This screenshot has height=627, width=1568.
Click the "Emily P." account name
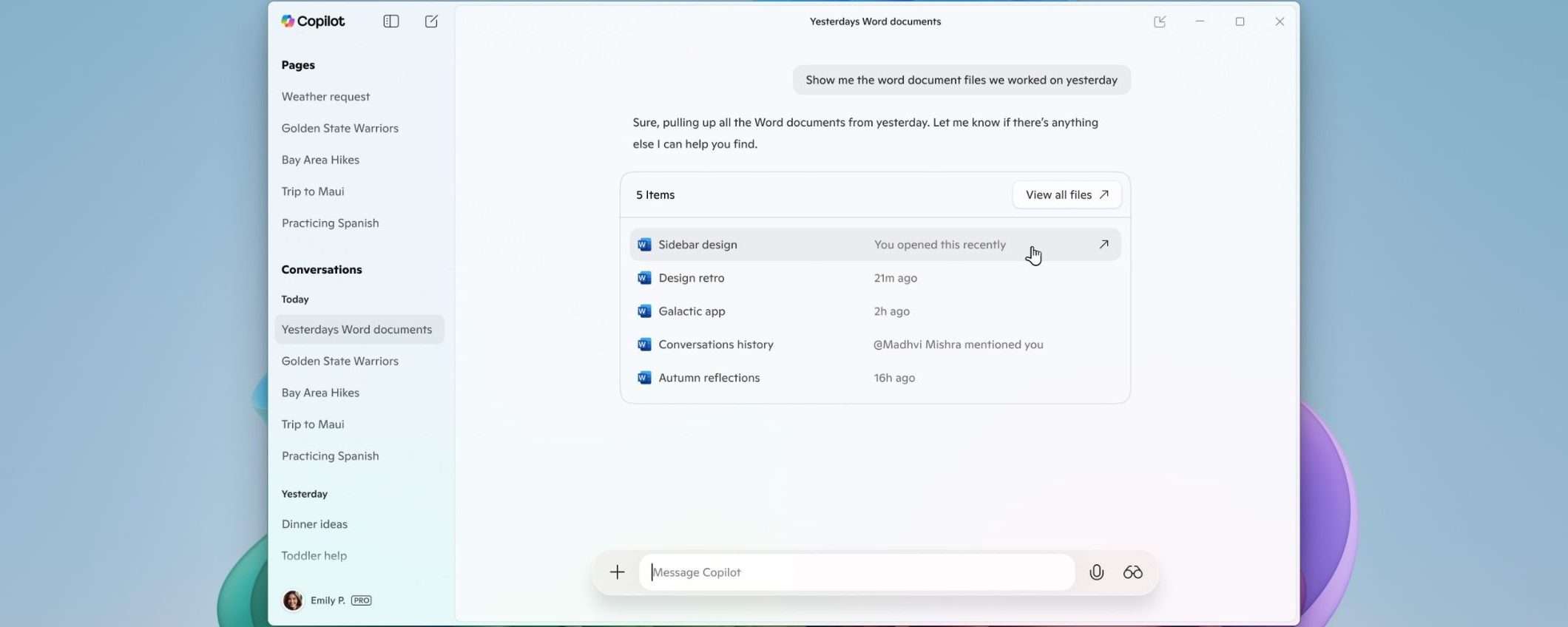[x=328, y=600]
